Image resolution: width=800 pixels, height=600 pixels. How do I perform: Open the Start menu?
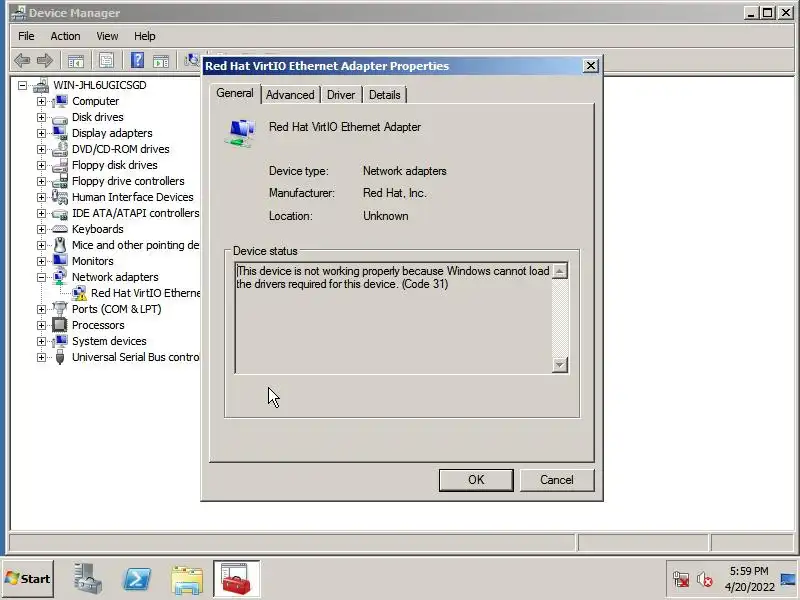pos(28,579)
